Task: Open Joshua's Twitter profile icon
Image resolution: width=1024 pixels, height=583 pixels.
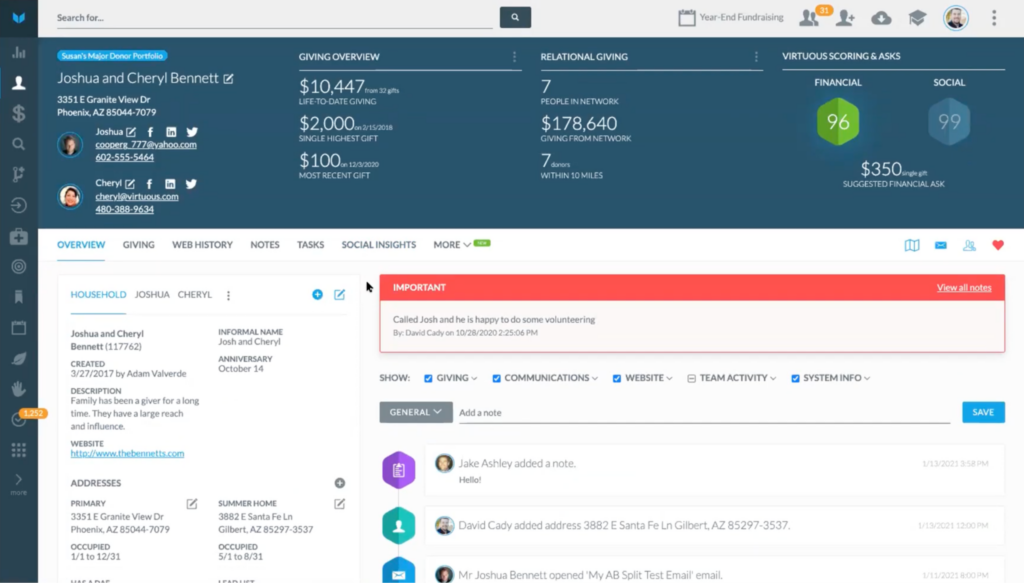Action: tap(192, 132)
